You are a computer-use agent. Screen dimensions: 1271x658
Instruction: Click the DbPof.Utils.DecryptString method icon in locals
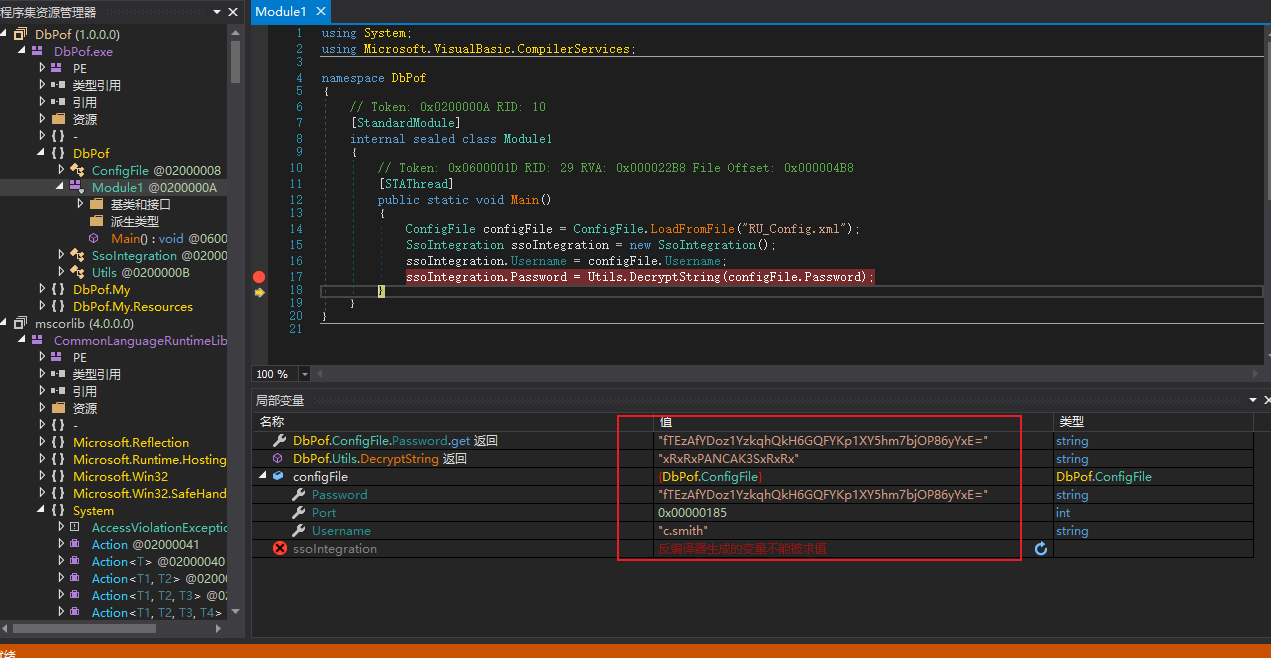tap(279, 459)
